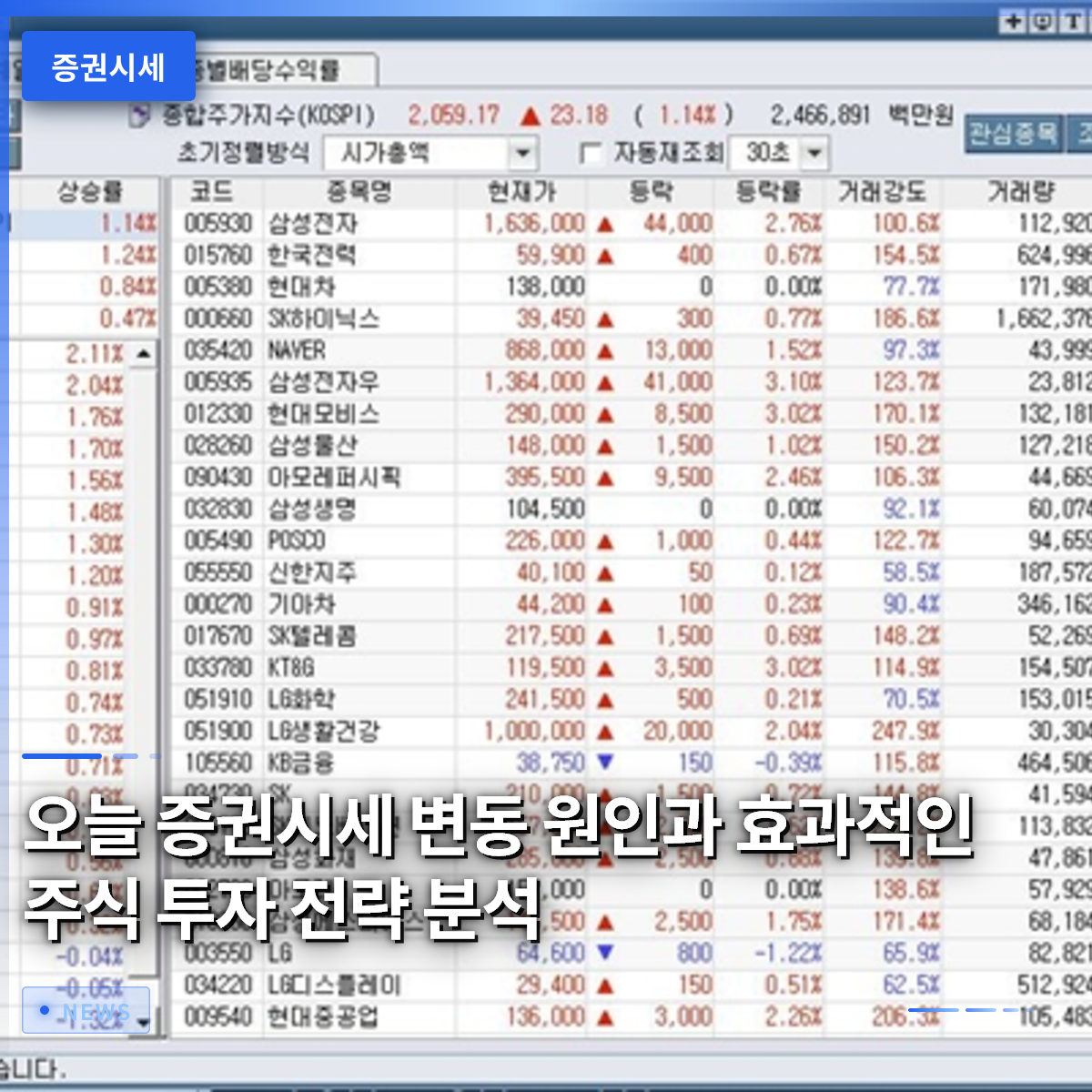1092x1092 pixels.
Task: Click stock code 005930
Action: 218,224
